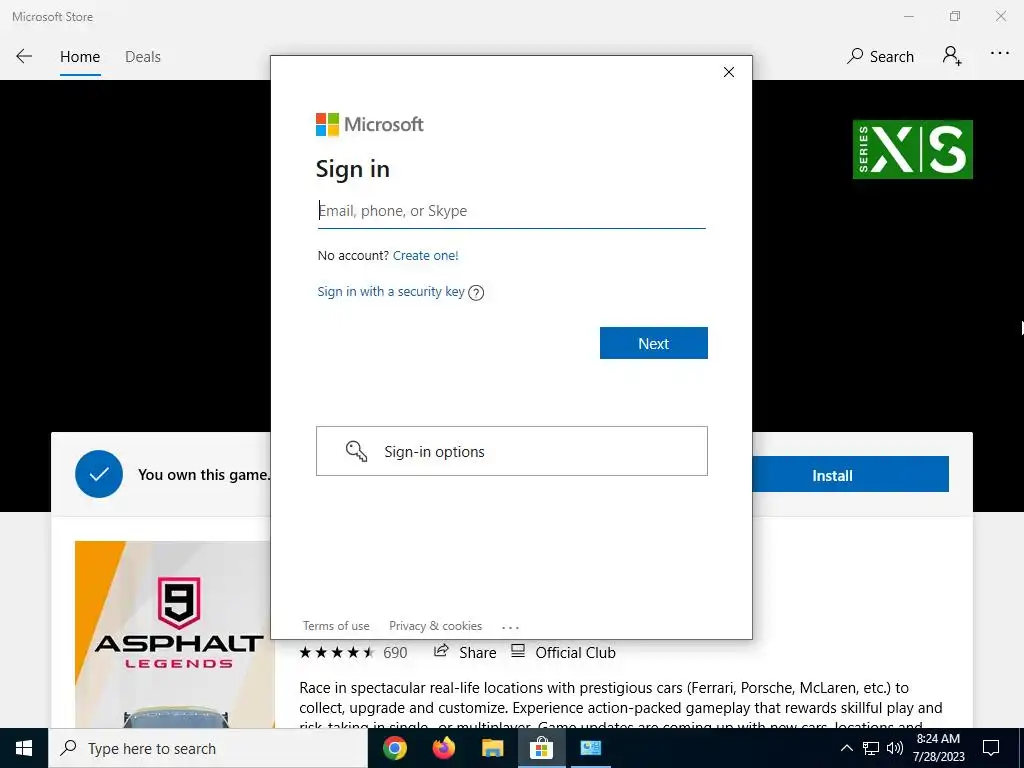
Task: Open the Windows Start menu
Action: (24, 748)
